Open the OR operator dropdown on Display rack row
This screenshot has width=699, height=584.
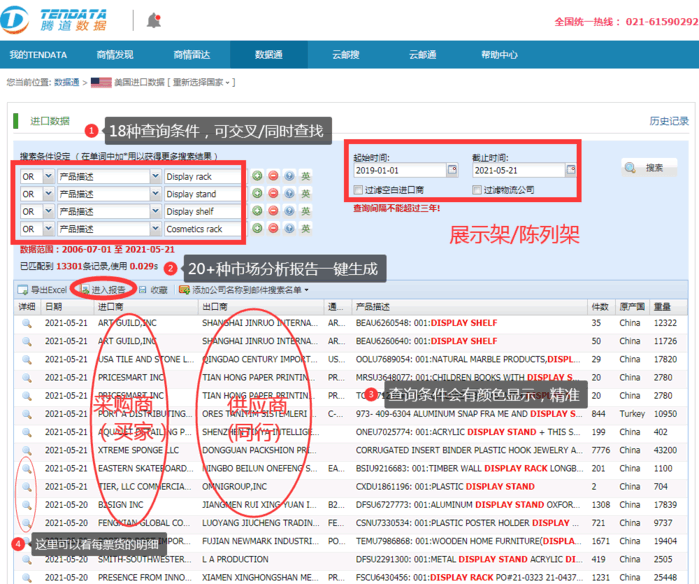(x=49, y=177)
